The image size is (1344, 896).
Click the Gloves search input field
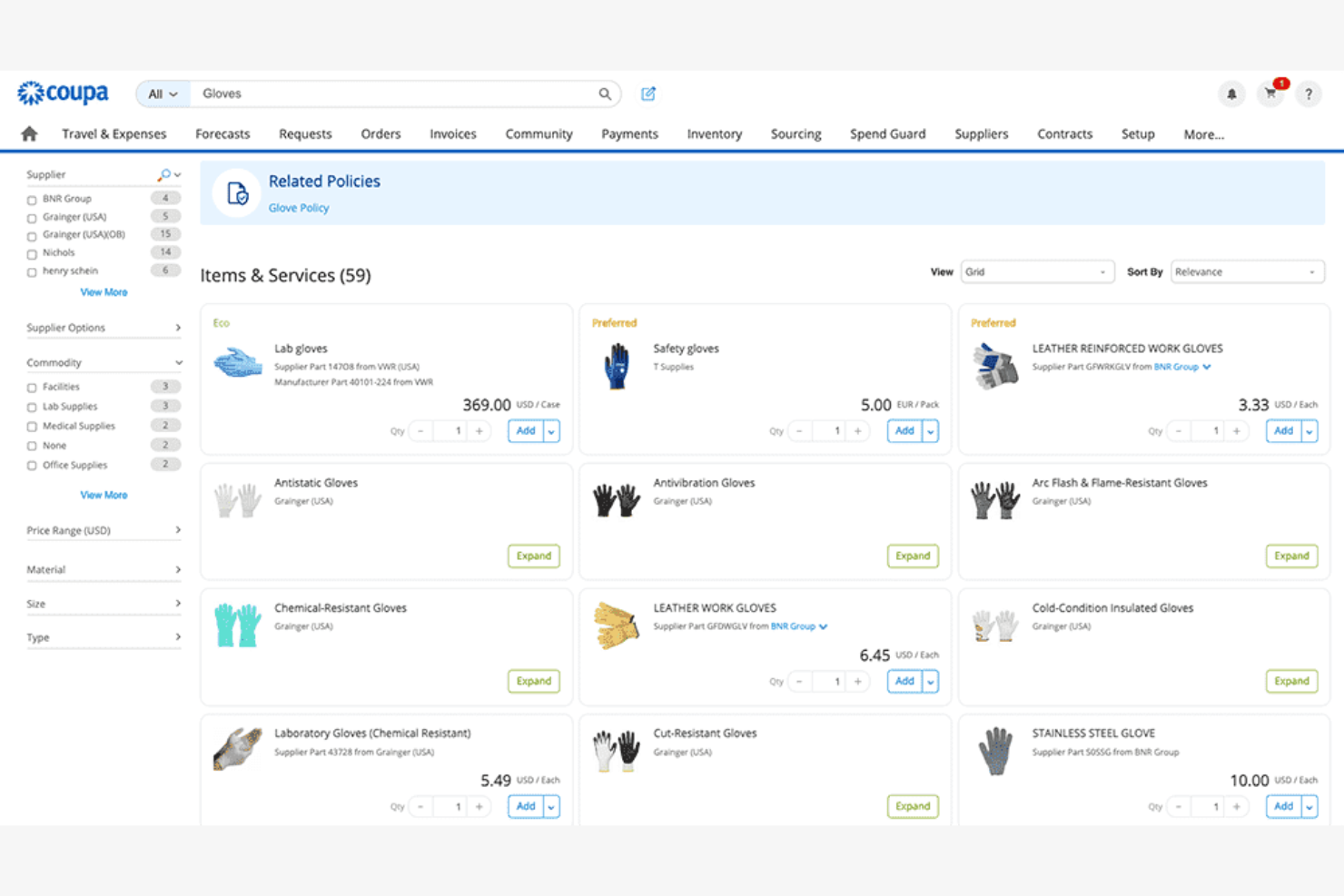pyautogui.click(x=395, y=94)
